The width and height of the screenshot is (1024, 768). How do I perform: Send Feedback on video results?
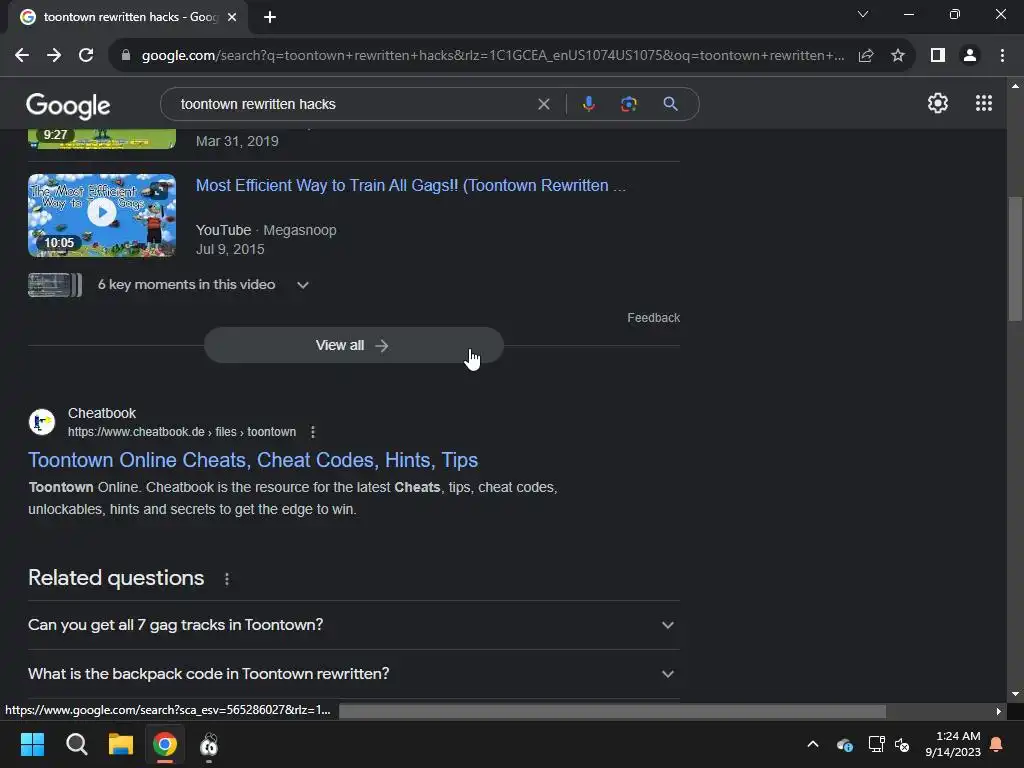653,317
